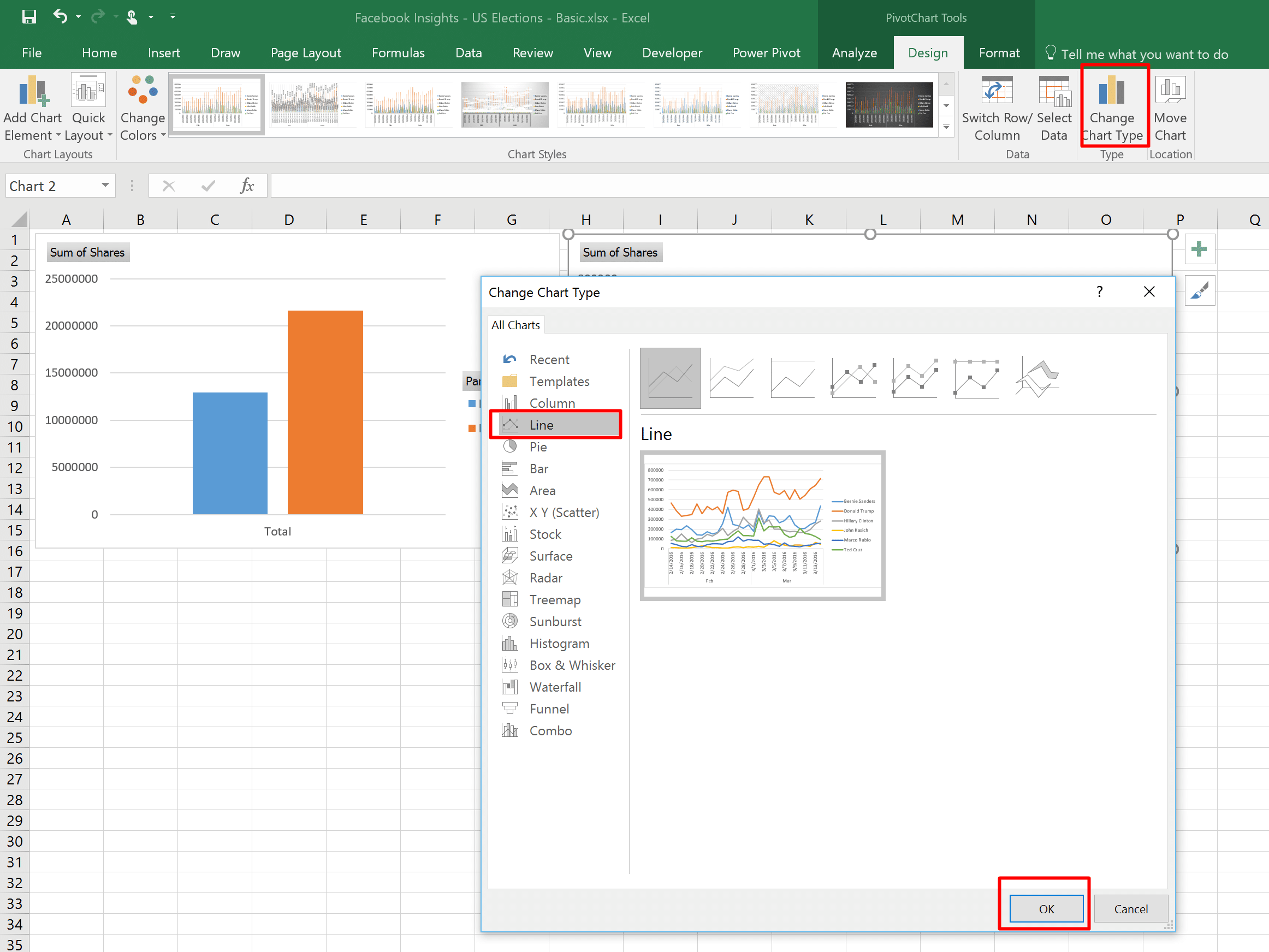
Task: Click the blue bar in the left chart
Action: pos(230,453)
